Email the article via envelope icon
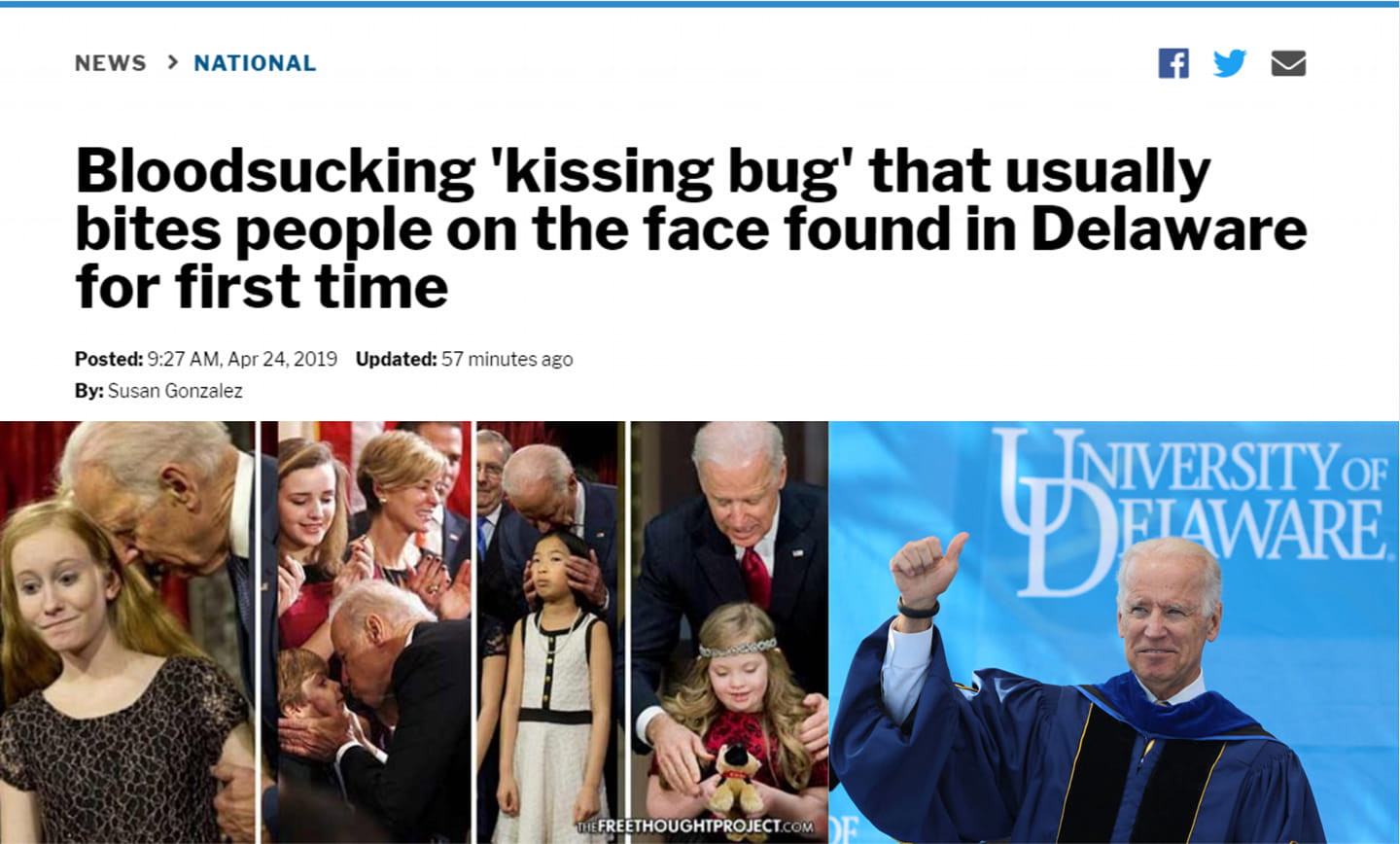This screenshot has width=1400, height=844. (x=1288, y=64)
